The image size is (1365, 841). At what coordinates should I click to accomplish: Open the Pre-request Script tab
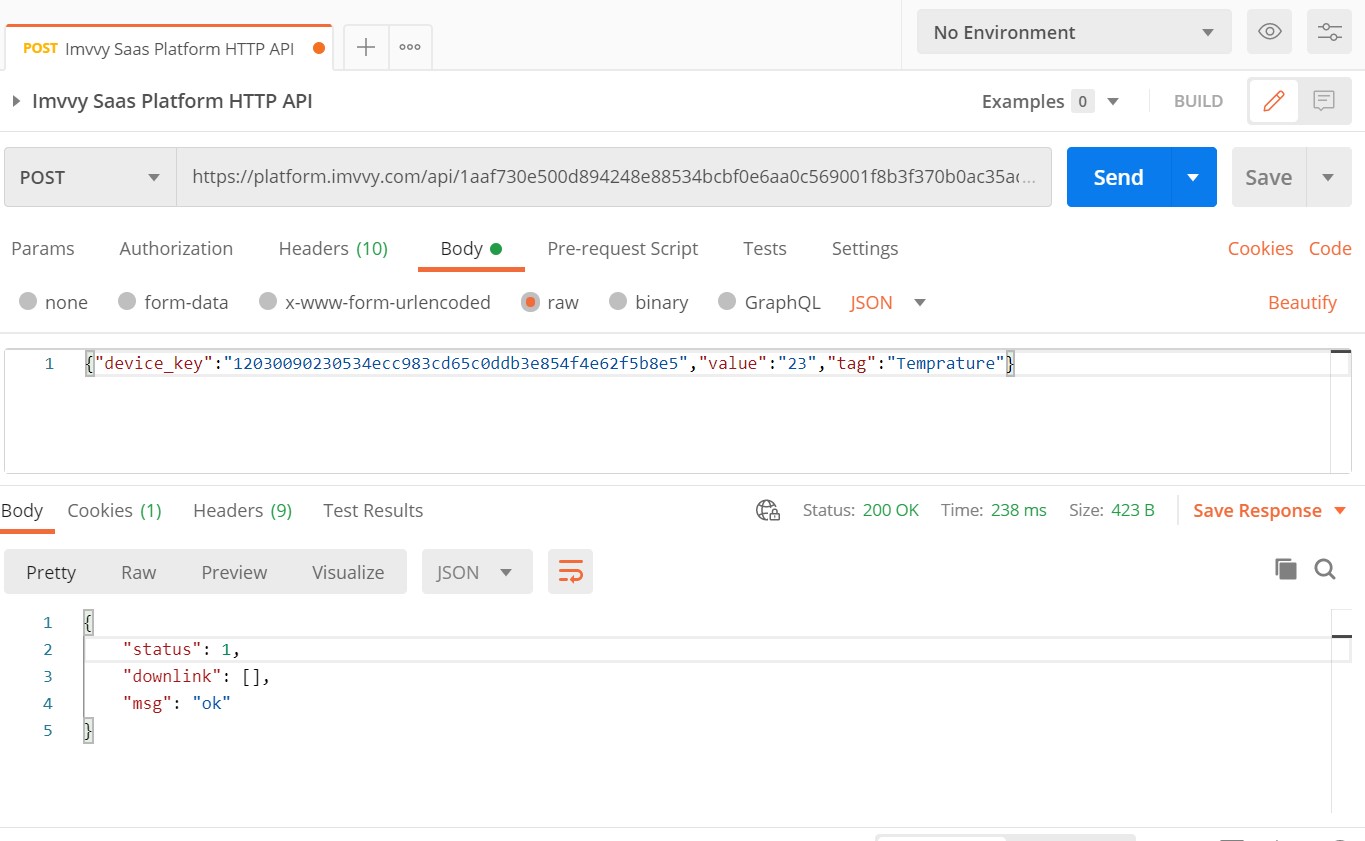[x=622, y=248]
